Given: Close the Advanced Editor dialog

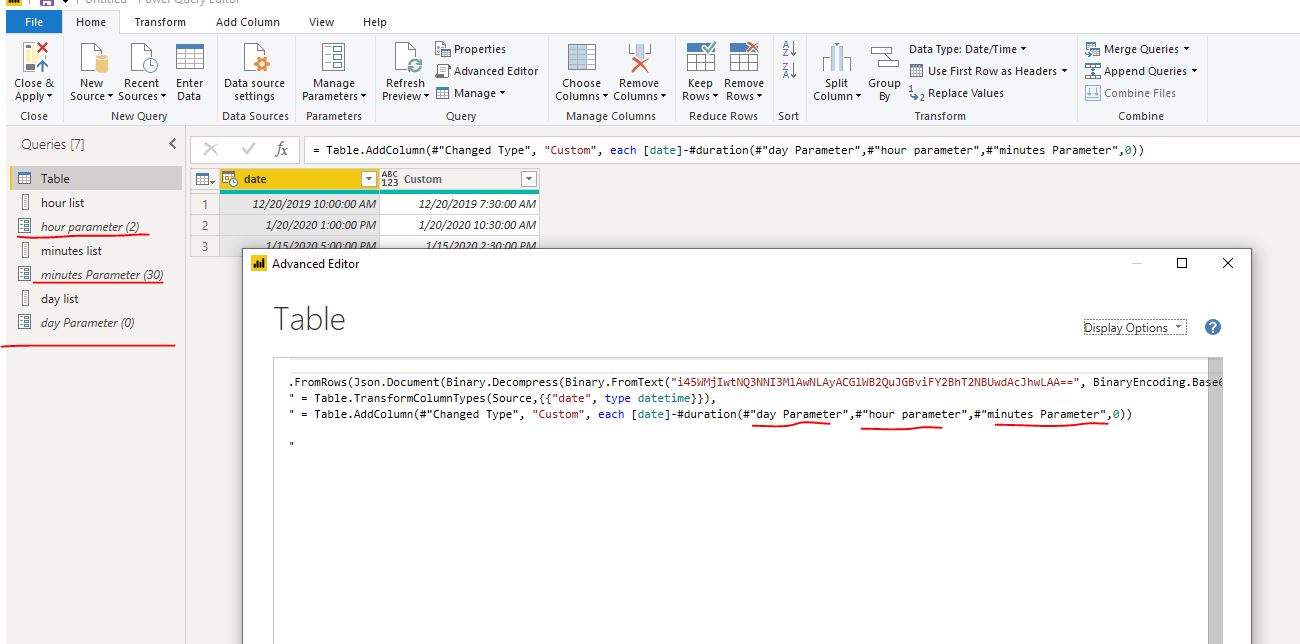Looking at the screenshot, I should click(x=1228, y=263).
